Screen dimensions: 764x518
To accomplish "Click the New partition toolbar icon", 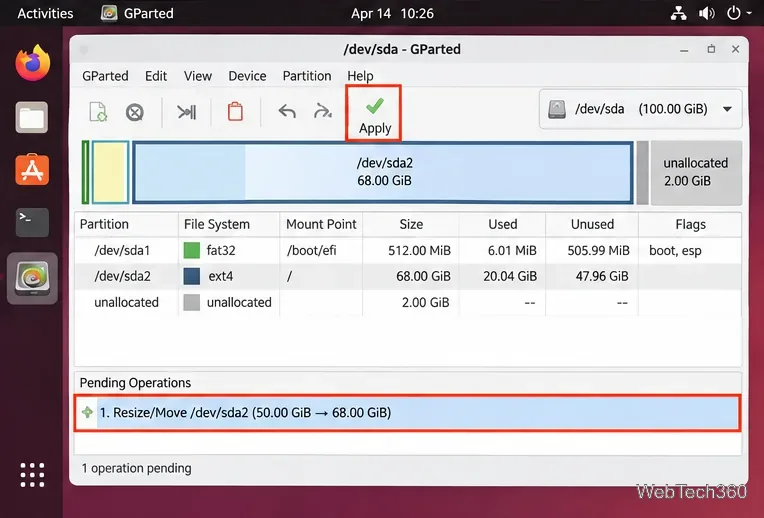I will (x=98, y=112).
